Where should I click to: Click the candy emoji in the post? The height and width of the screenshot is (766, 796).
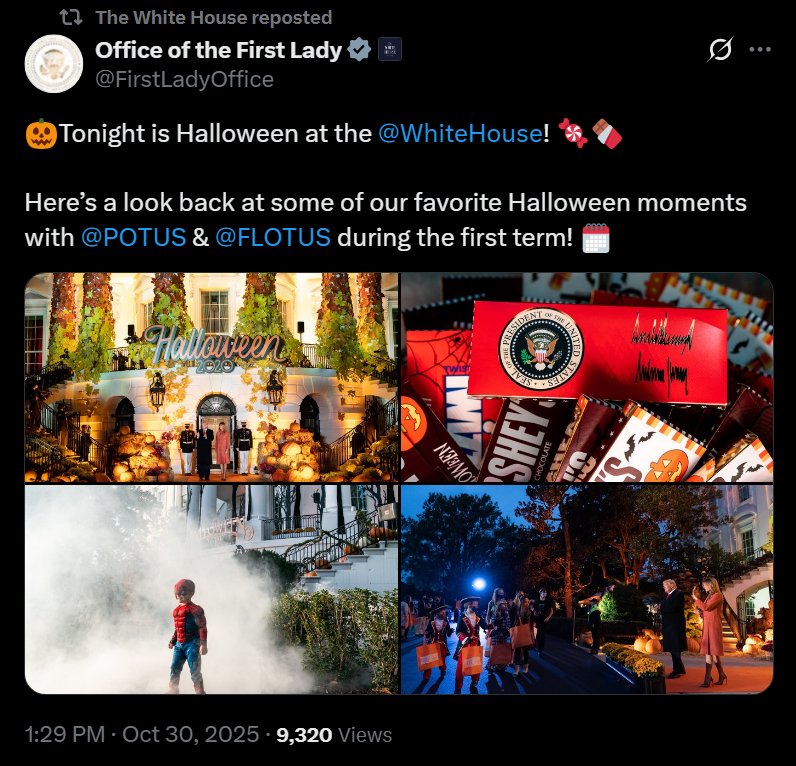pyautogui.click(x=573, y=134)
